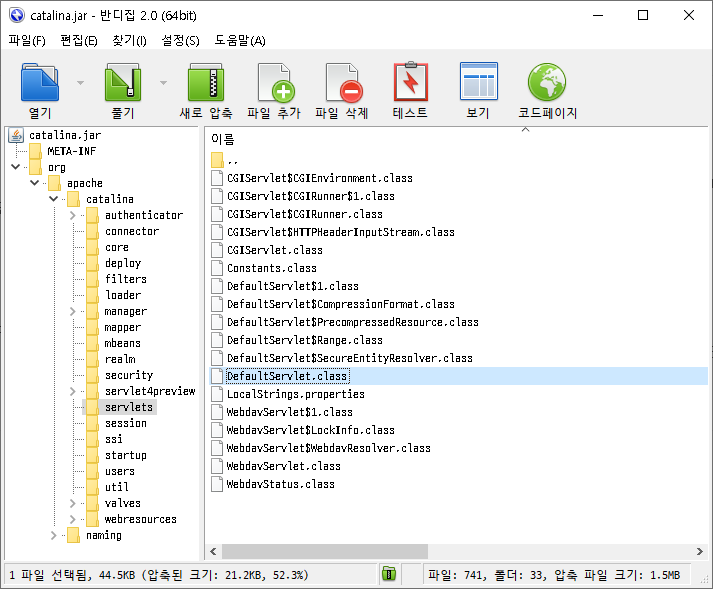Click the 새로 압축 (New archive) icon

click(206, 82)
